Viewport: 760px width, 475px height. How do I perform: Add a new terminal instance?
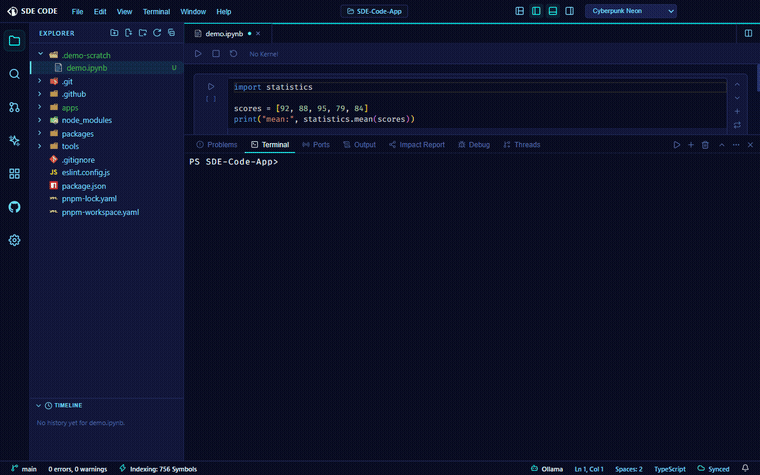(x=691, y=144)
